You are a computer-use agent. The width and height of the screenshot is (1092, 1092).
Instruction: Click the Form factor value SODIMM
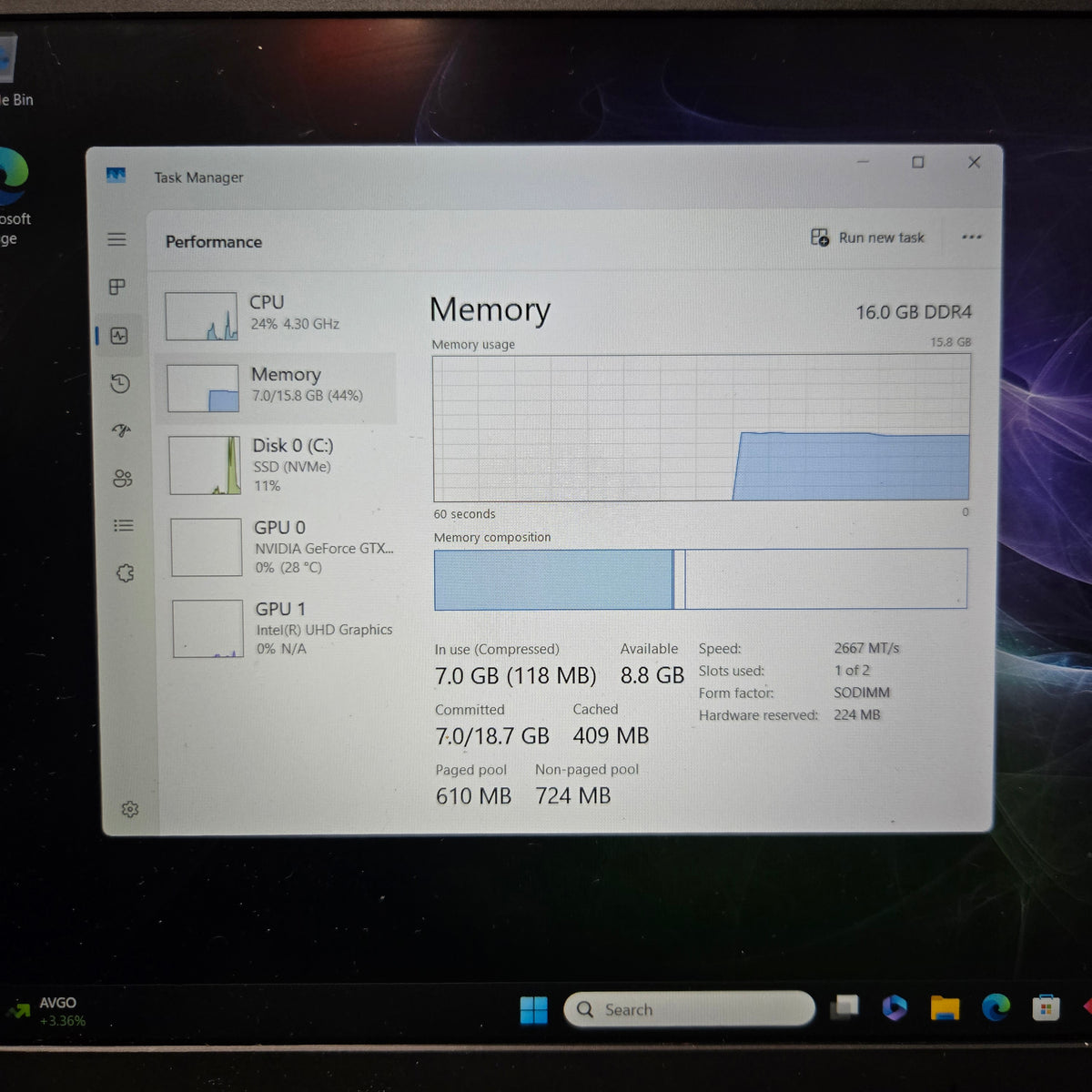click(862, 693)
